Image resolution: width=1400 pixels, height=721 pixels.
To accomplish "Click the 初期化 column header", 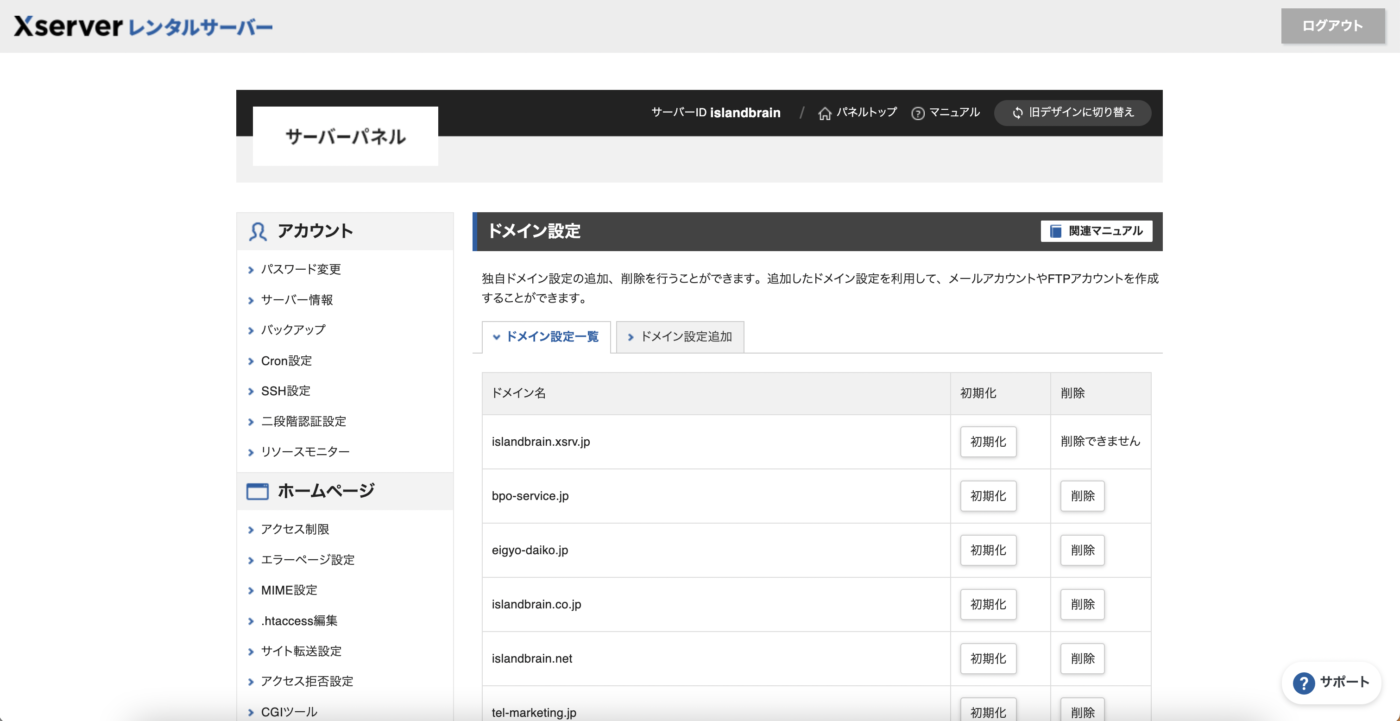I will coord(1000,393).
